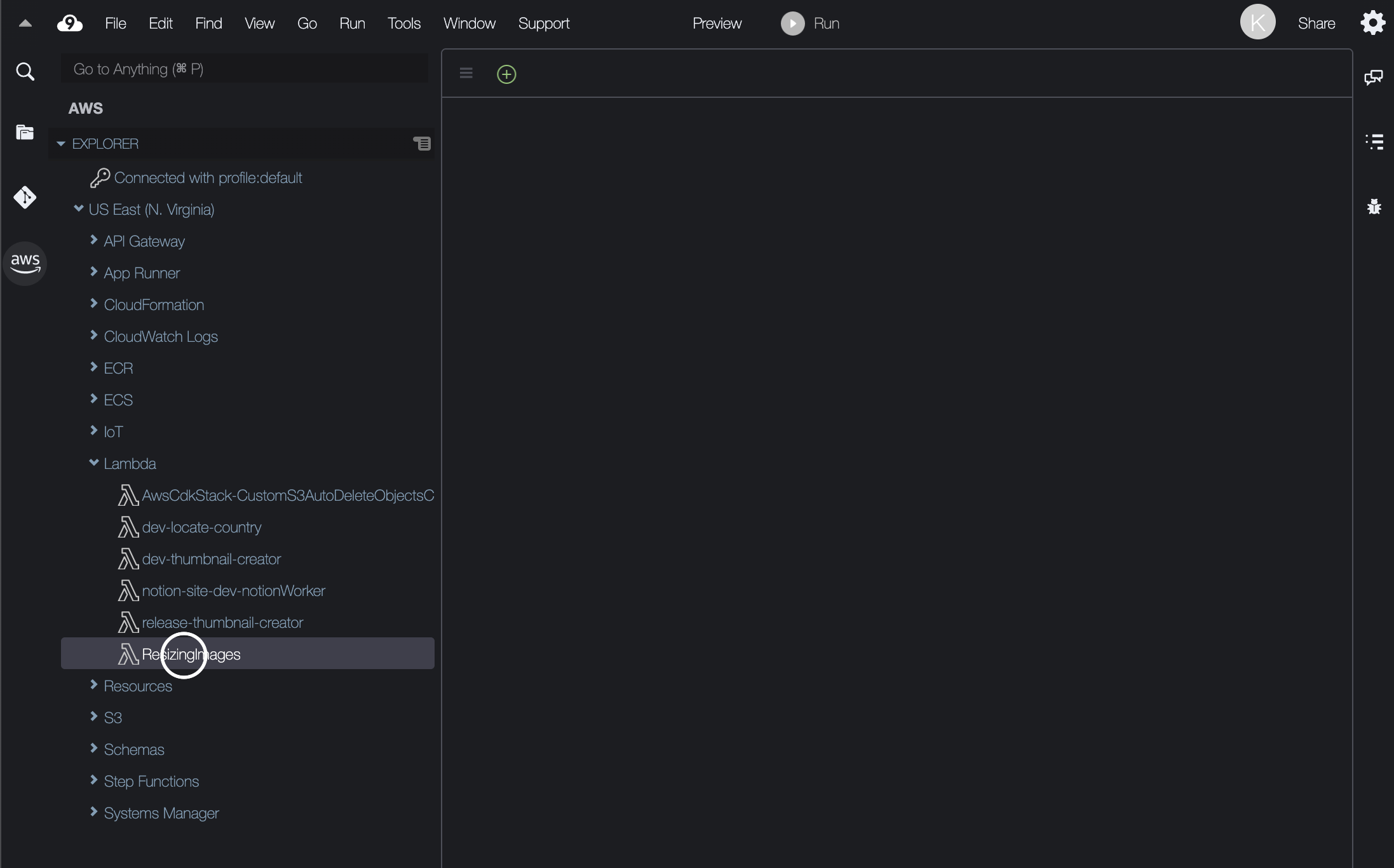Open the Collaborate chat panel icon
This screenshot has width=1394, height=868.
1373,78
